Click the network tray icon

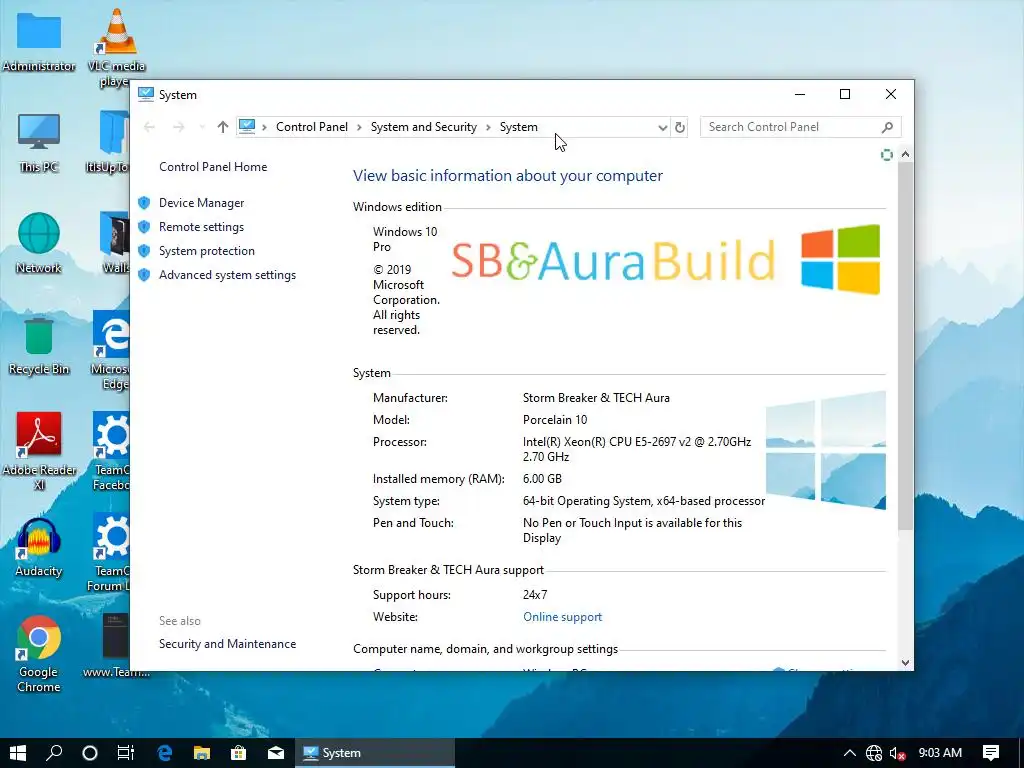coord(874,753)
